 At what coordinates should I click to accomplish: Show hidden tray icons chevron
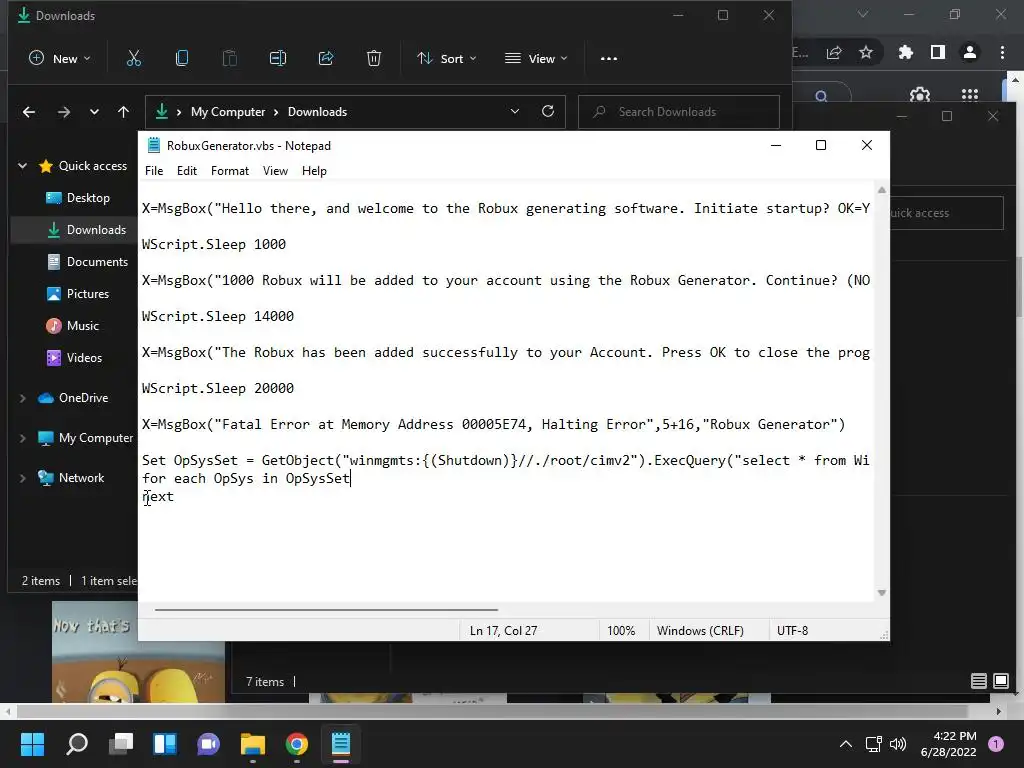846,744
